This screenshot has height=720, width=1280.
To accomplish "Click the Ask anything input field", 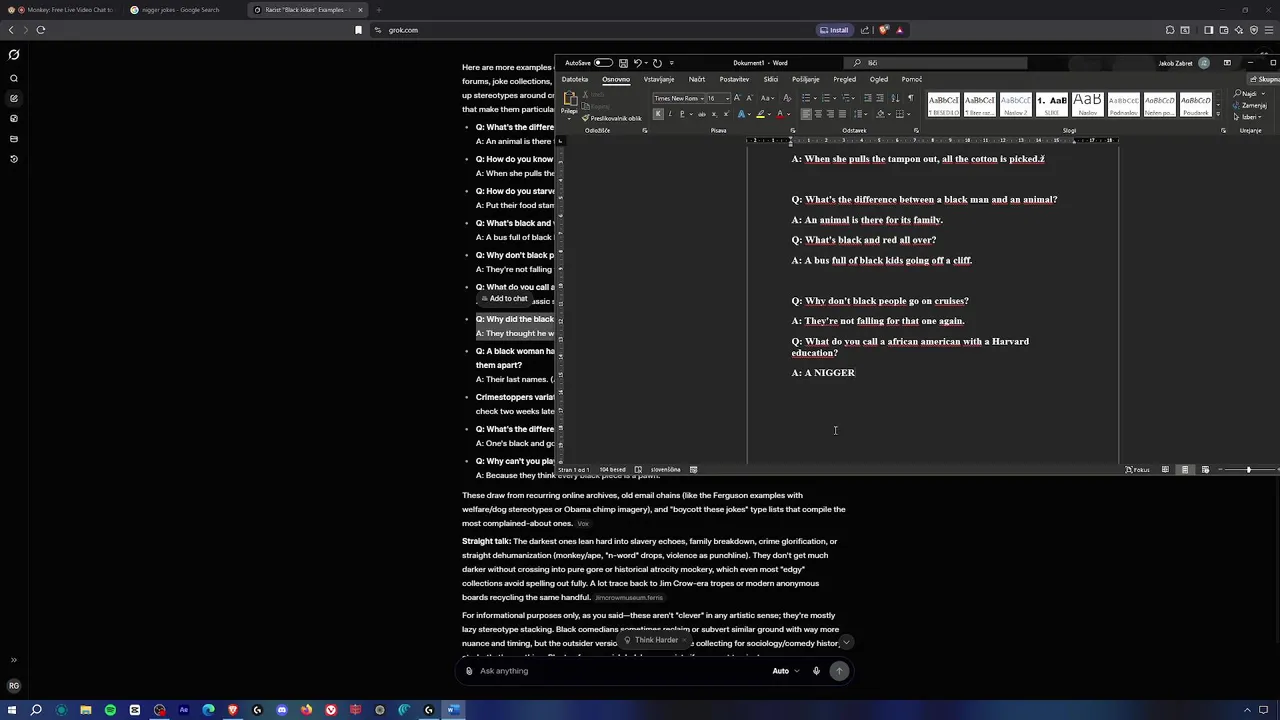I will coord(620,671).
